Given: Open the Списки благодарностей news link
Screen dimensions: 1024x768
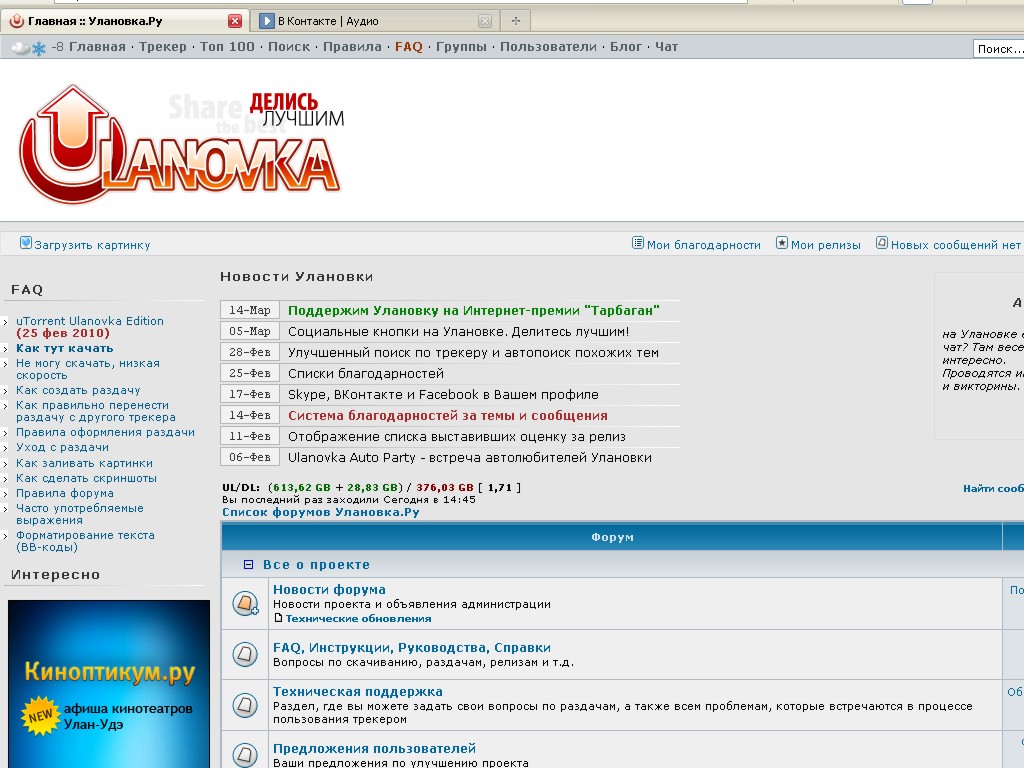Looking at the screenshot, I should click(365, 373).
